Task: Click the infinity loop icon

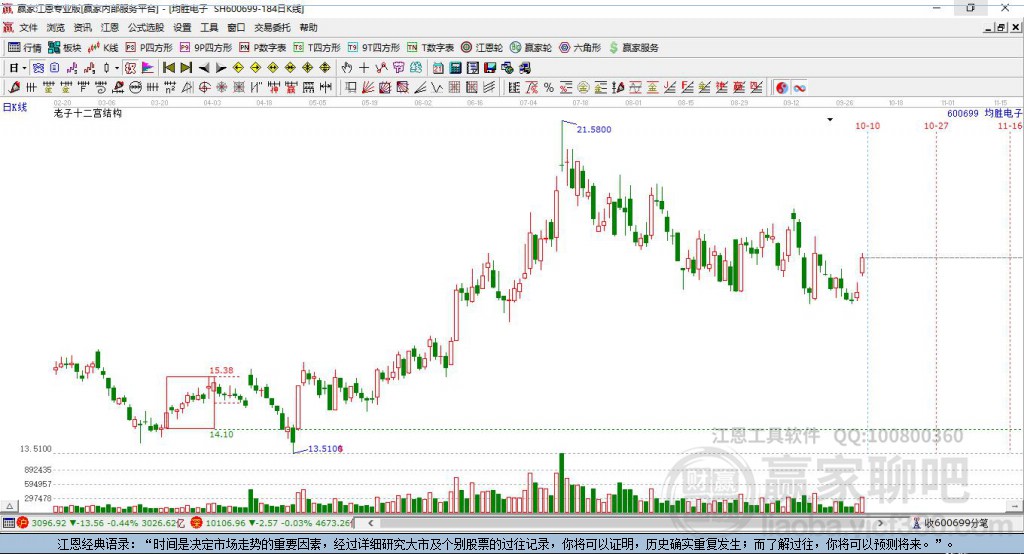Action: [799, 88]
